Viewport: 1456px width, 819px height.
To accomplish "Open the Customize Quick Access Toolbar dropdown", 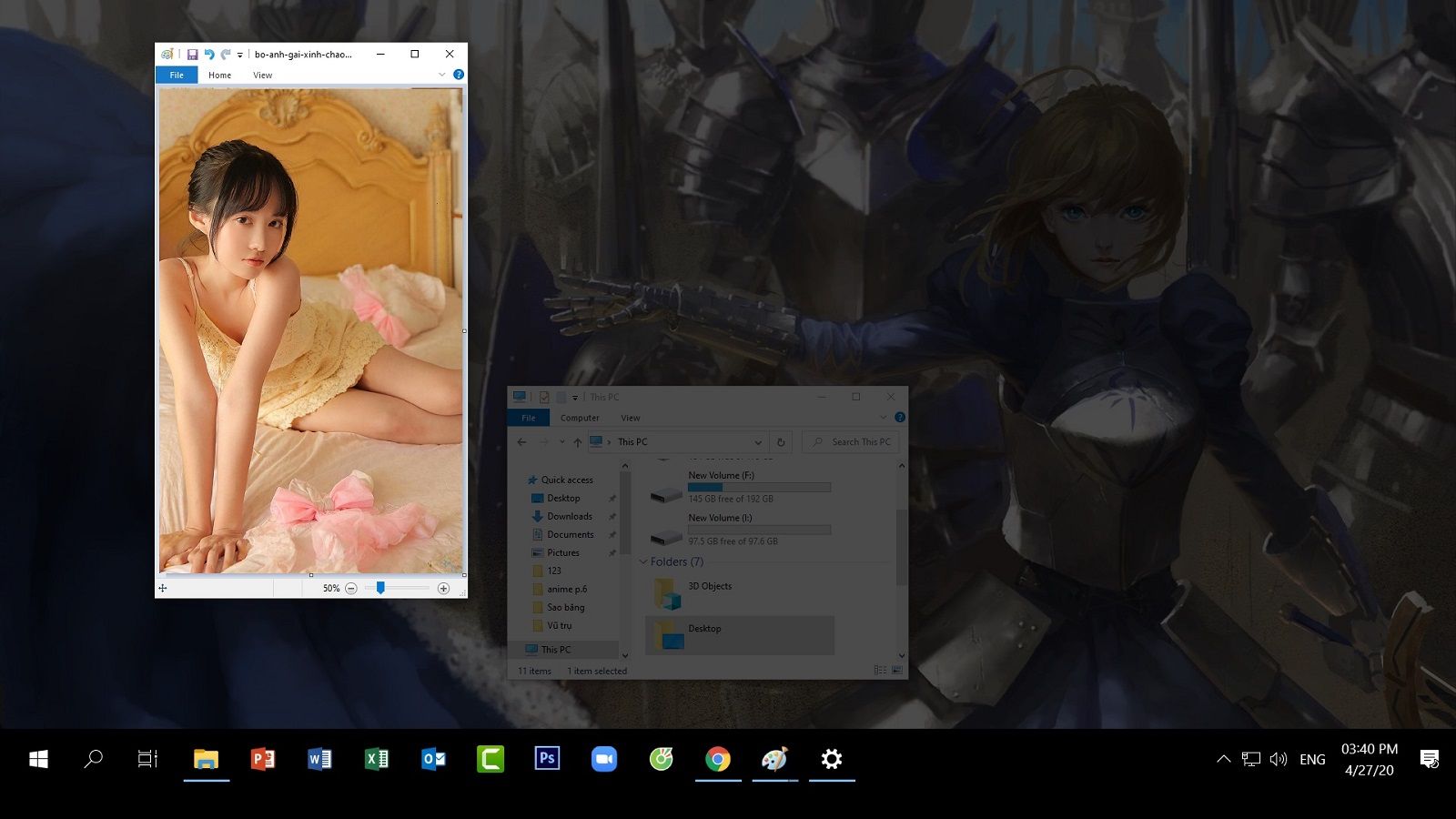I will click(x=240, y=56).
